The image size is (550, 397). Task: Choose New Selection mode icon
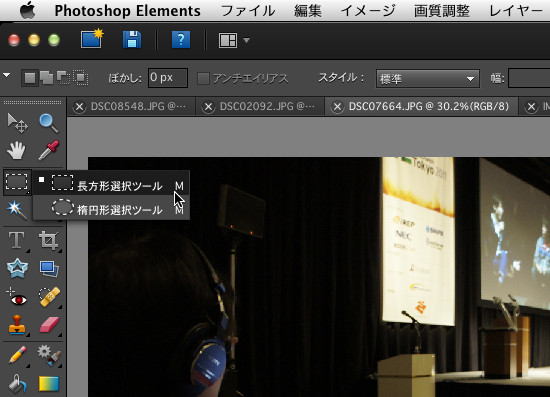click(x=30, y=78)
